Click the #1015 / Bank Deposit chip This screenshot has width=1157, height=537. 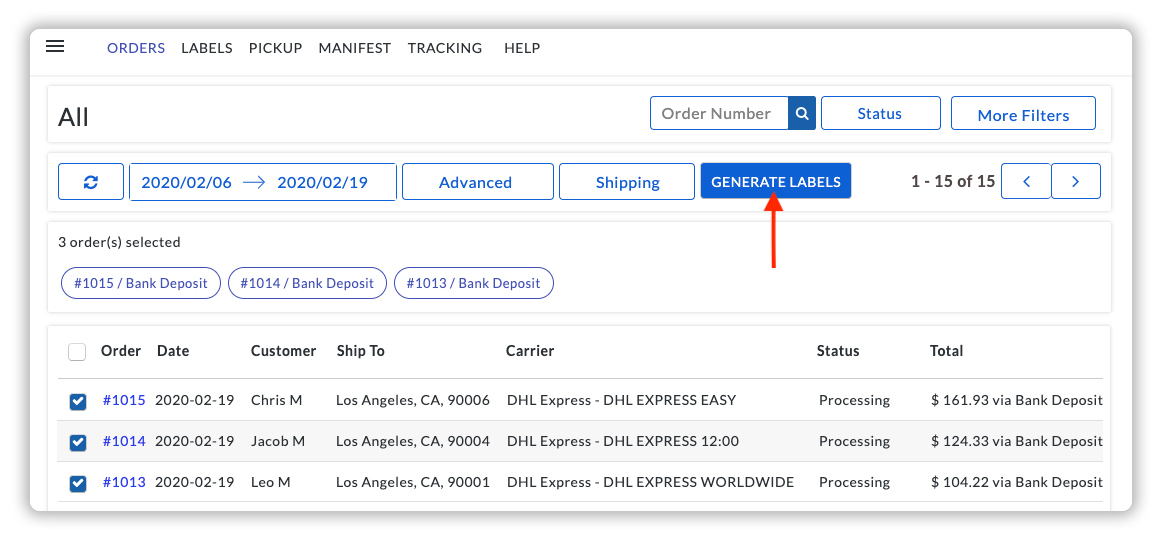tap(141, 283)
